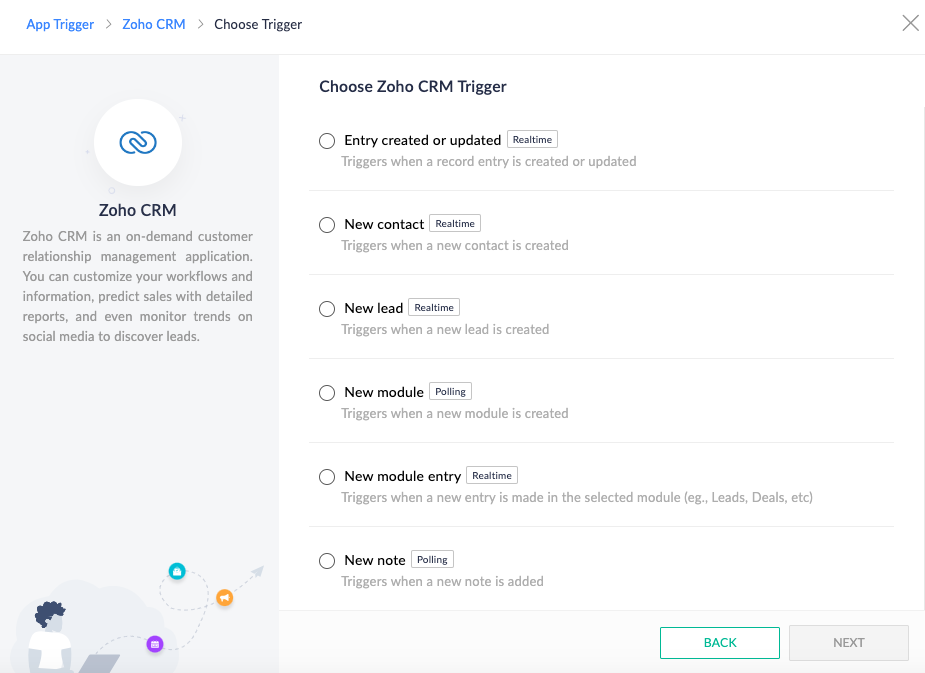The width and height of the screenshot is (925, 673).
Task: Click the chevron after App Trigger
Action: tap(109, 24)
